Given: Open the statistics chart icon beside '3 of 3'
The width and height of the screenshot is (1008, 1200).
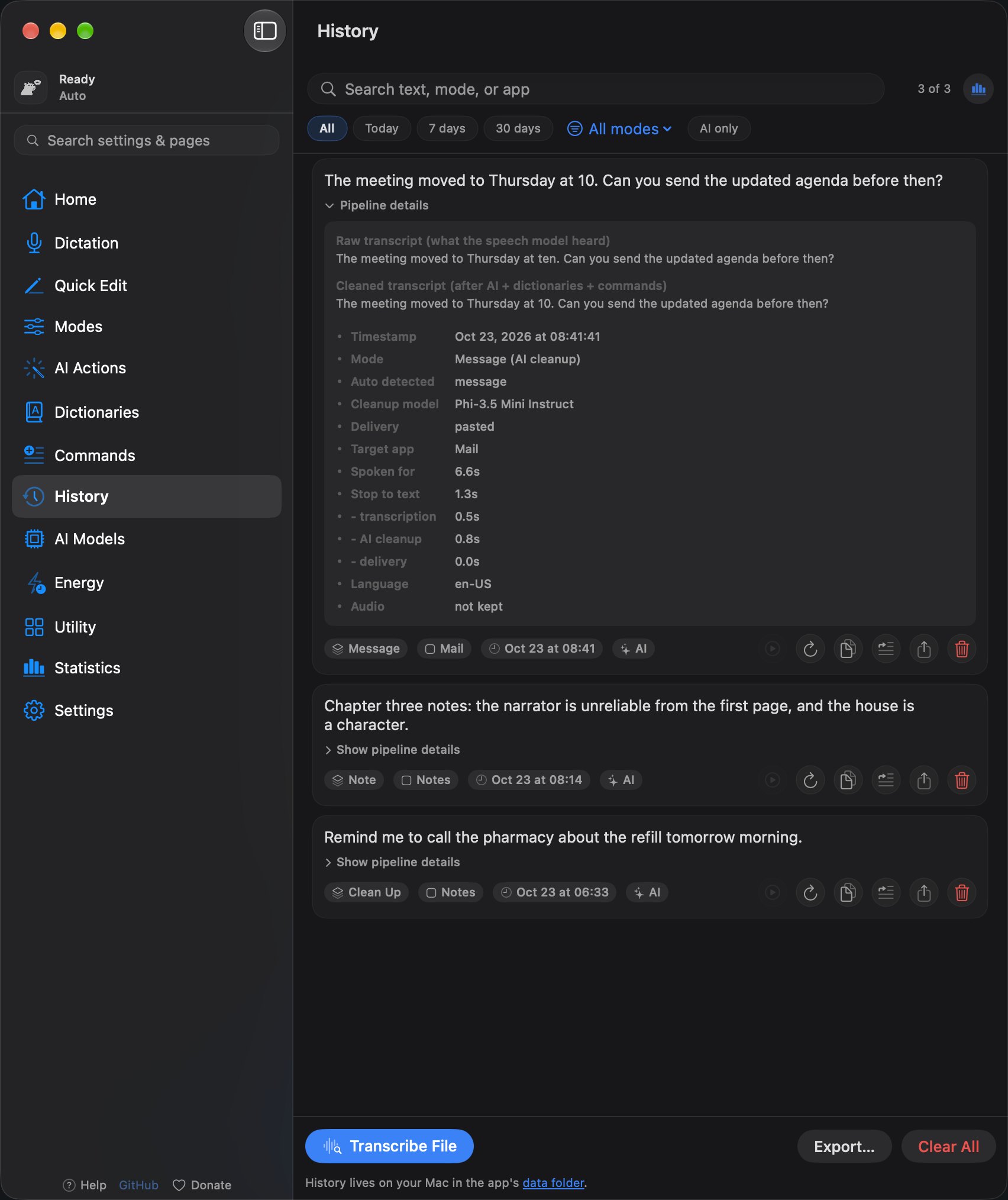Looking at the screenshot, I should click(978, 89).
